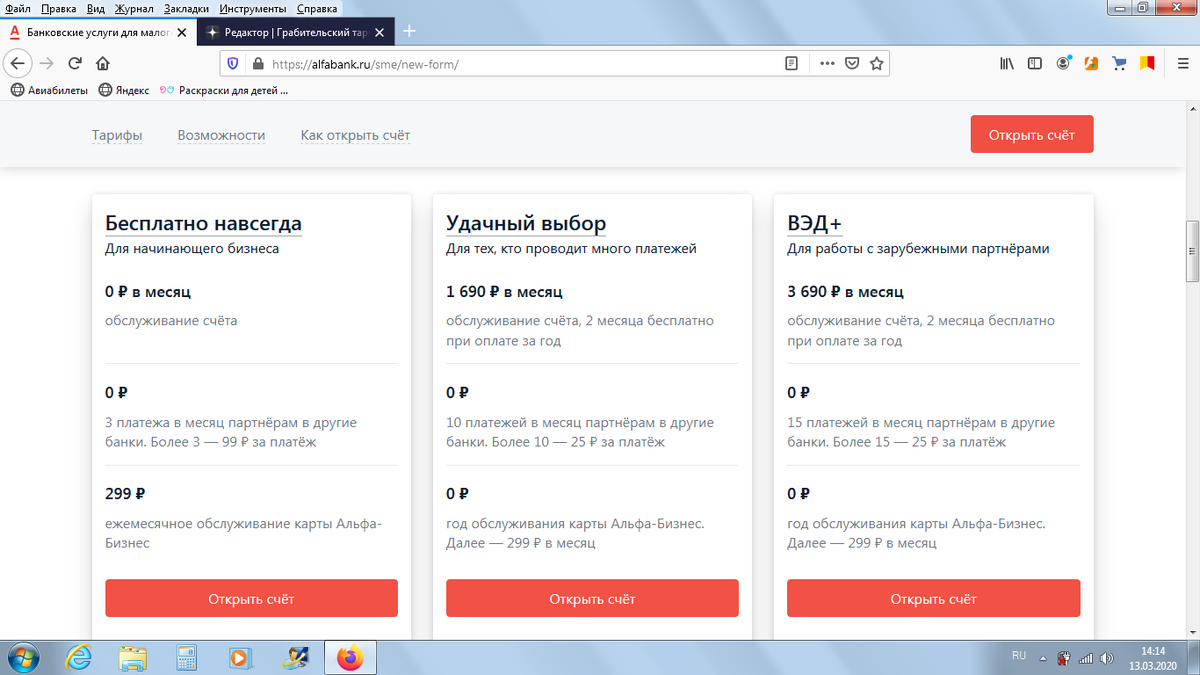Viewport: 1200px width, 675px height.
Task: Open account under Удачный выбор tariff
Action: (x=592, y=598)
